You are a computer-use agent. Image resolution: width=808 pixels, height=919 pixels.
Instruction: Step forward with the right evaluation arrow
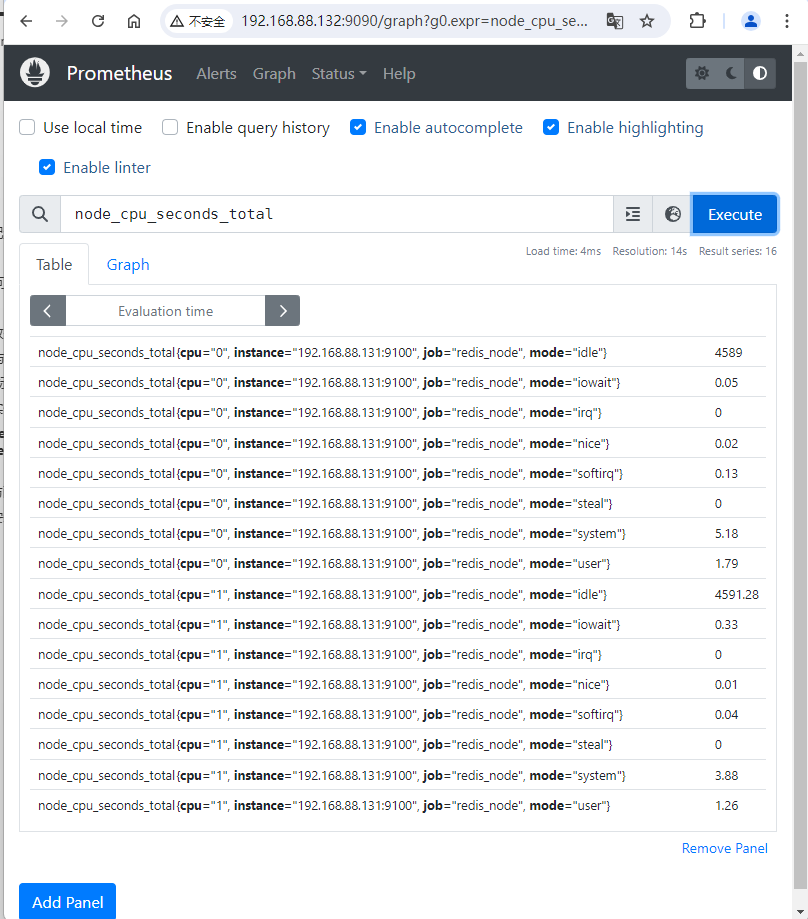pos(282,310)
